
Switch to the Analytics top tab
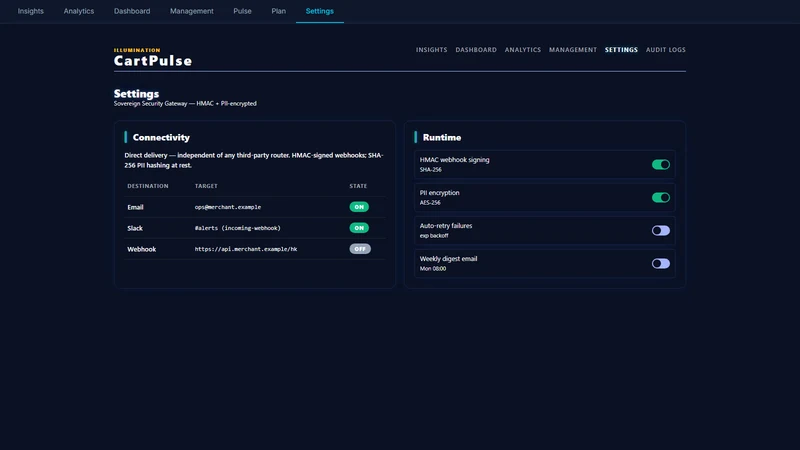click(x=79, y=11)
